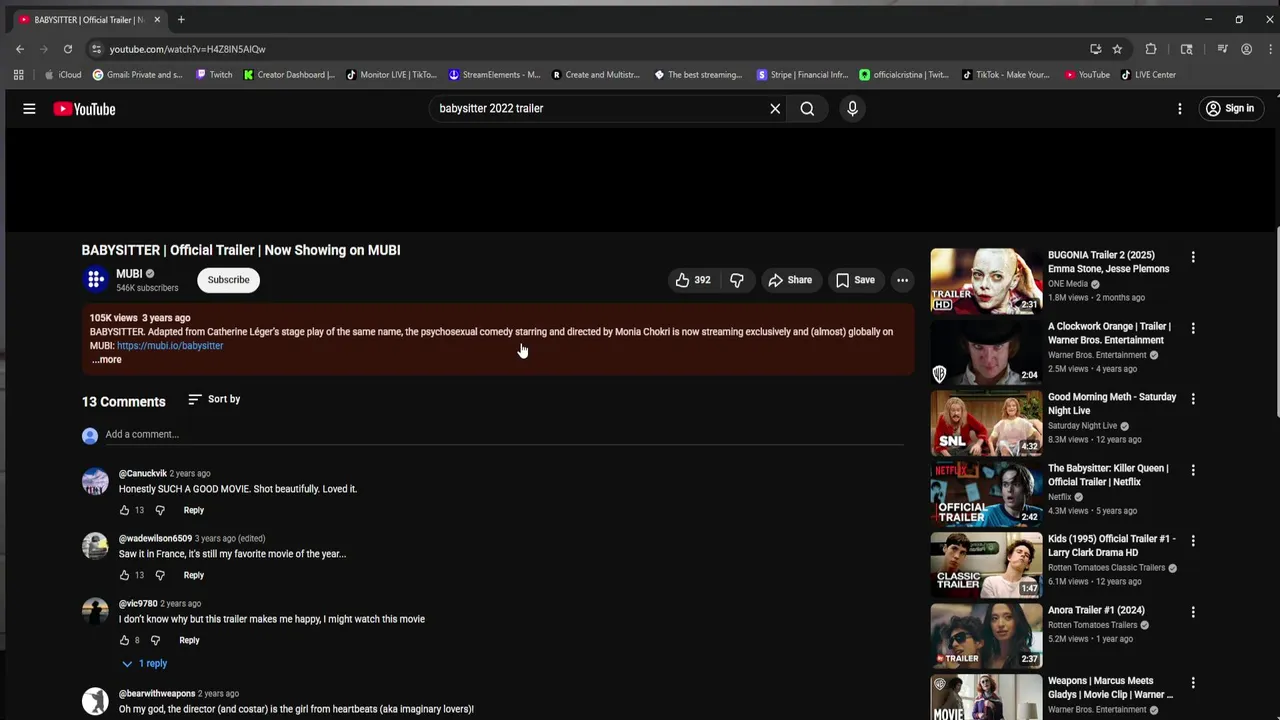Close the BABYSITTER browser tab
This screenshot has height=720, width=1280.
[x=157, y=20]
